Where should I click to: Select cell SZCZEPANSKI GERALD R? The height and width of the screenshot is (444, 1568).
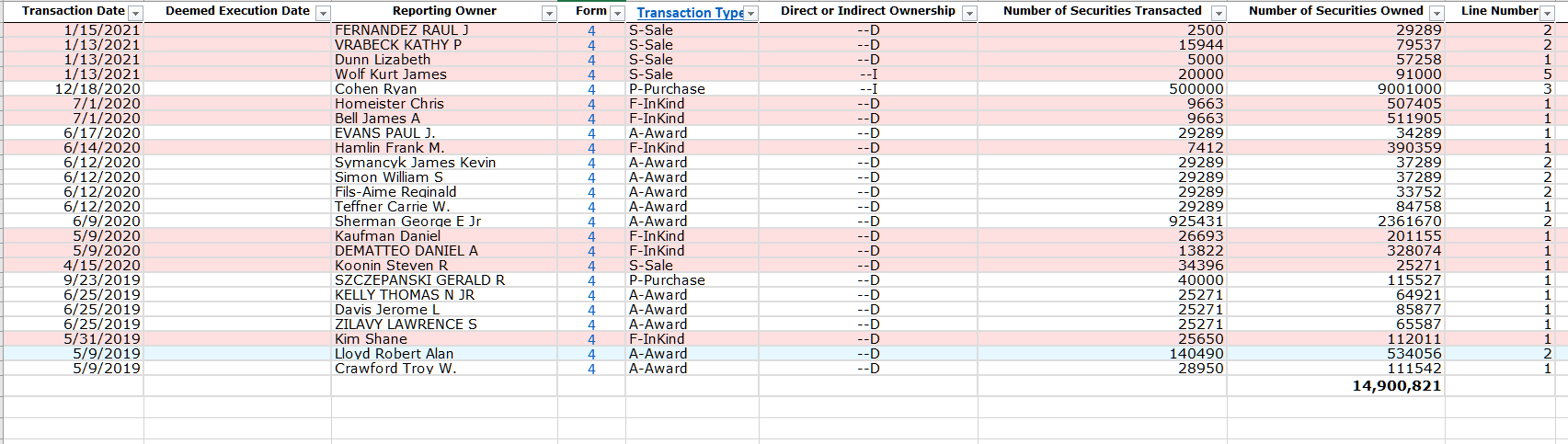tap(444, 280)
